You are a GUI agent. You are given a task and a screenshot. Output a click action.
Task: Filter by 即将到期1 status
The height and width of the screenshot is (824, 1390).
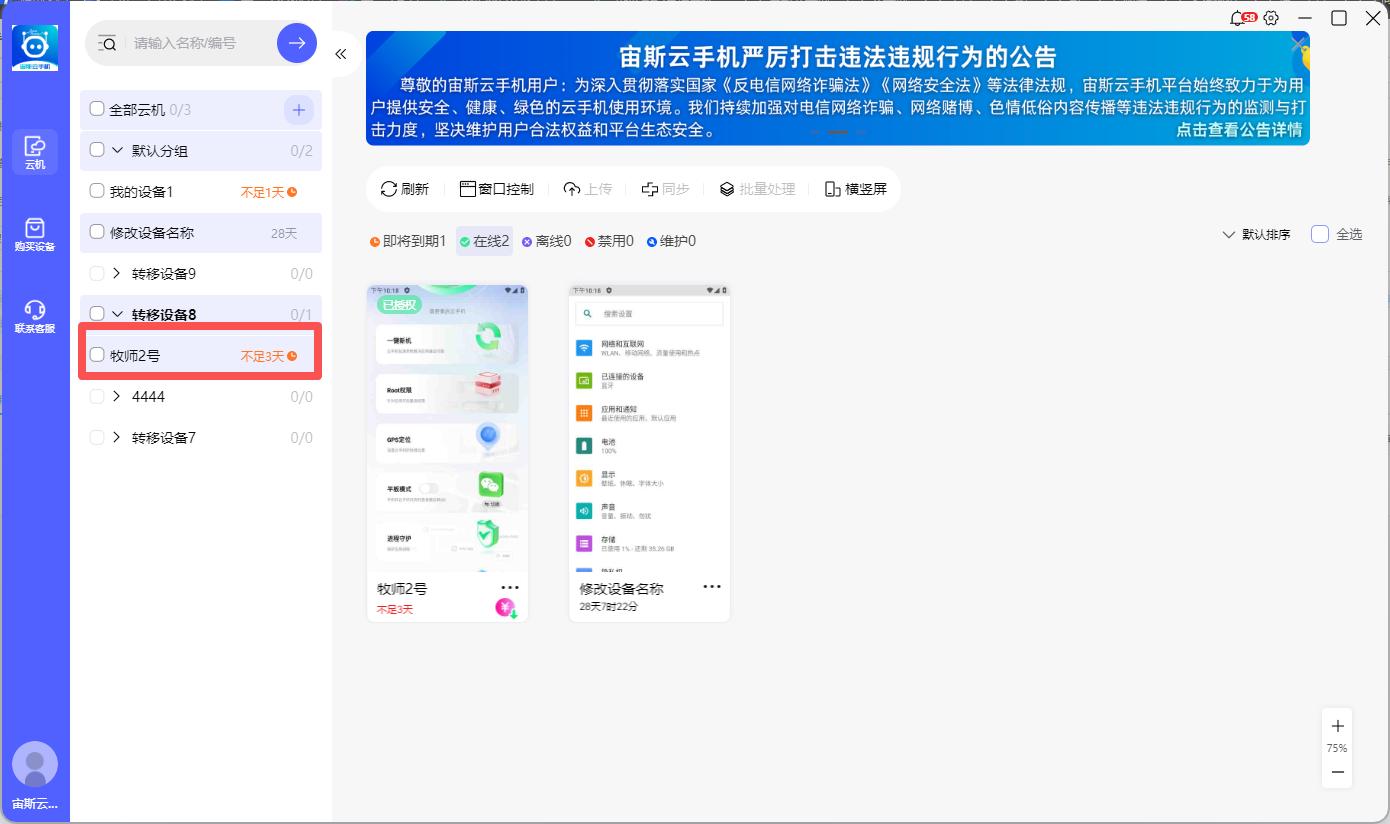(408, 241)
